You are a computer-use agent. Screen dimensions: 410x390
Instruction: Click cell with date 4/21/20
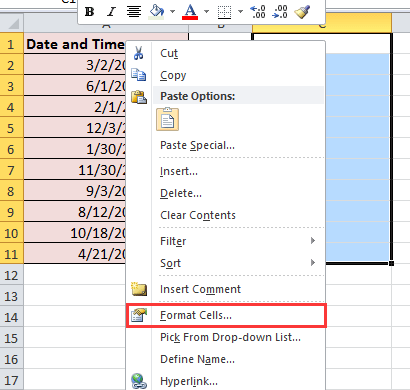[75, 254]
